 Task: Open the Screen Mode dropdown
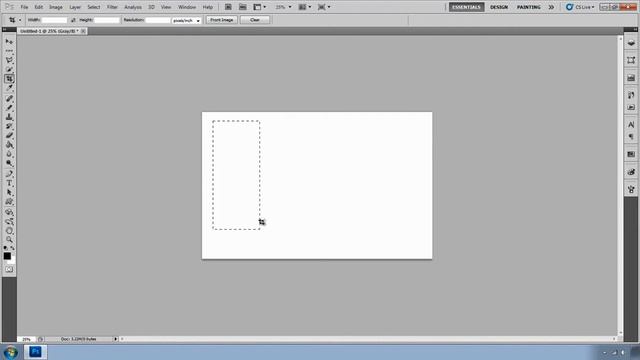click(324, 7)
